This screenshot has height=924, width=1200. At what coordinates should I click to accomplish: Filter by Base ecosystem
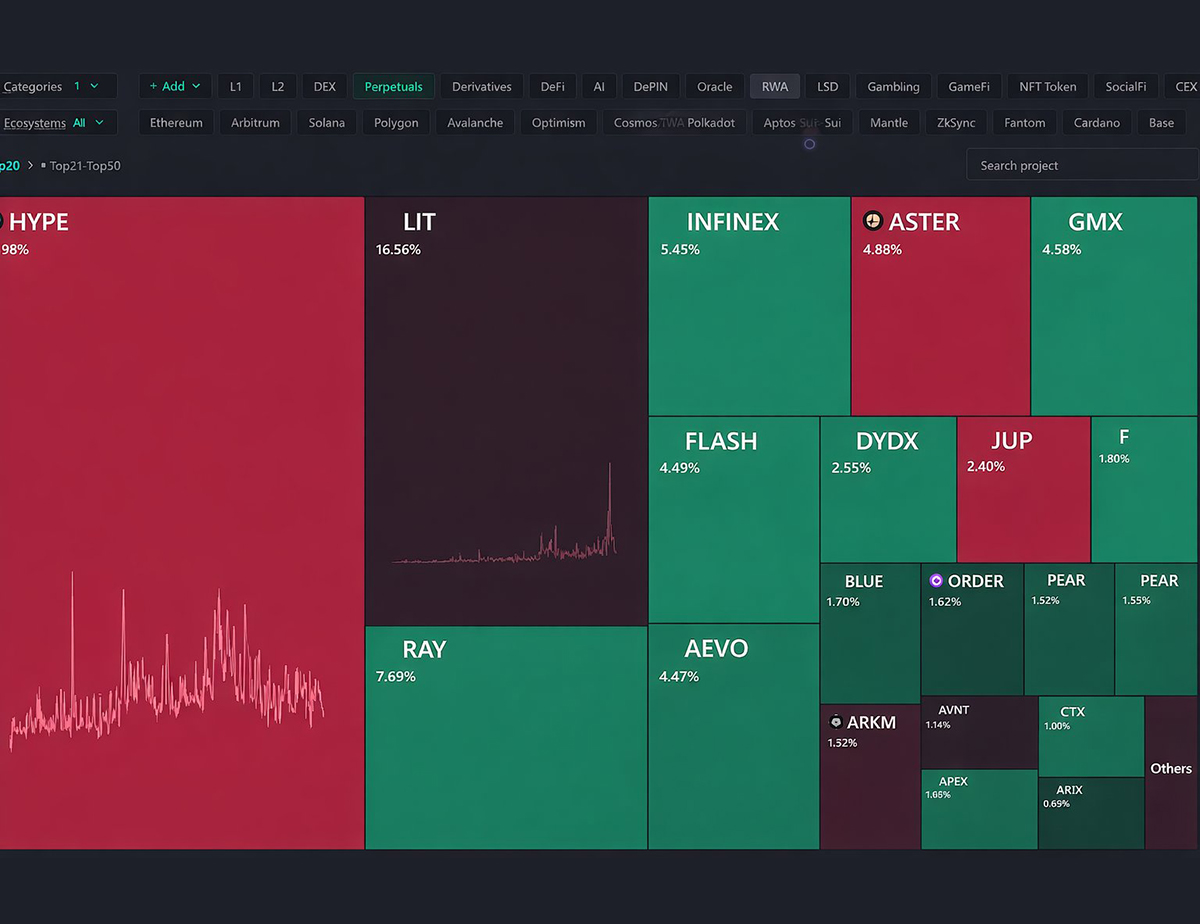(x=1162, y=123)
